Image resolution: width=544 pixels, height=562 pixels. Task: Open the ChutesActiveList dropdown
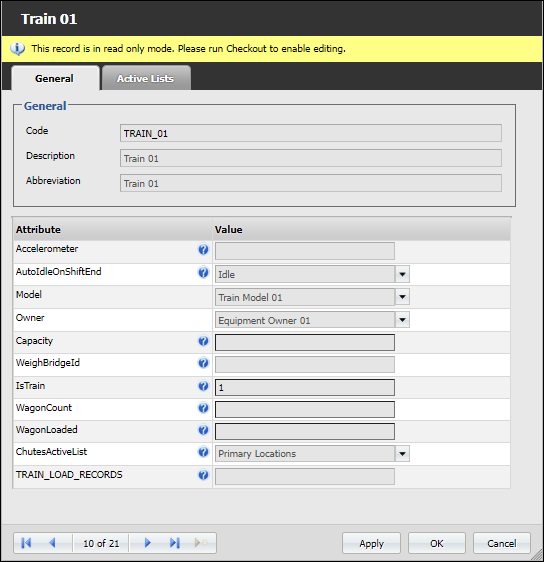402,454
